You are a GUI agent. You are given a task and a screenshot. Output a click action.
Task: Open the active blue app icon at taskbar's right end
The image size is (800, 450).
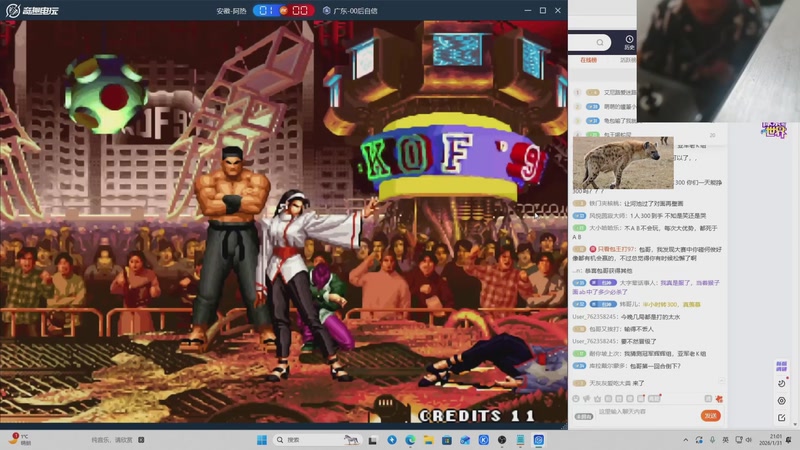click(539, 440)
